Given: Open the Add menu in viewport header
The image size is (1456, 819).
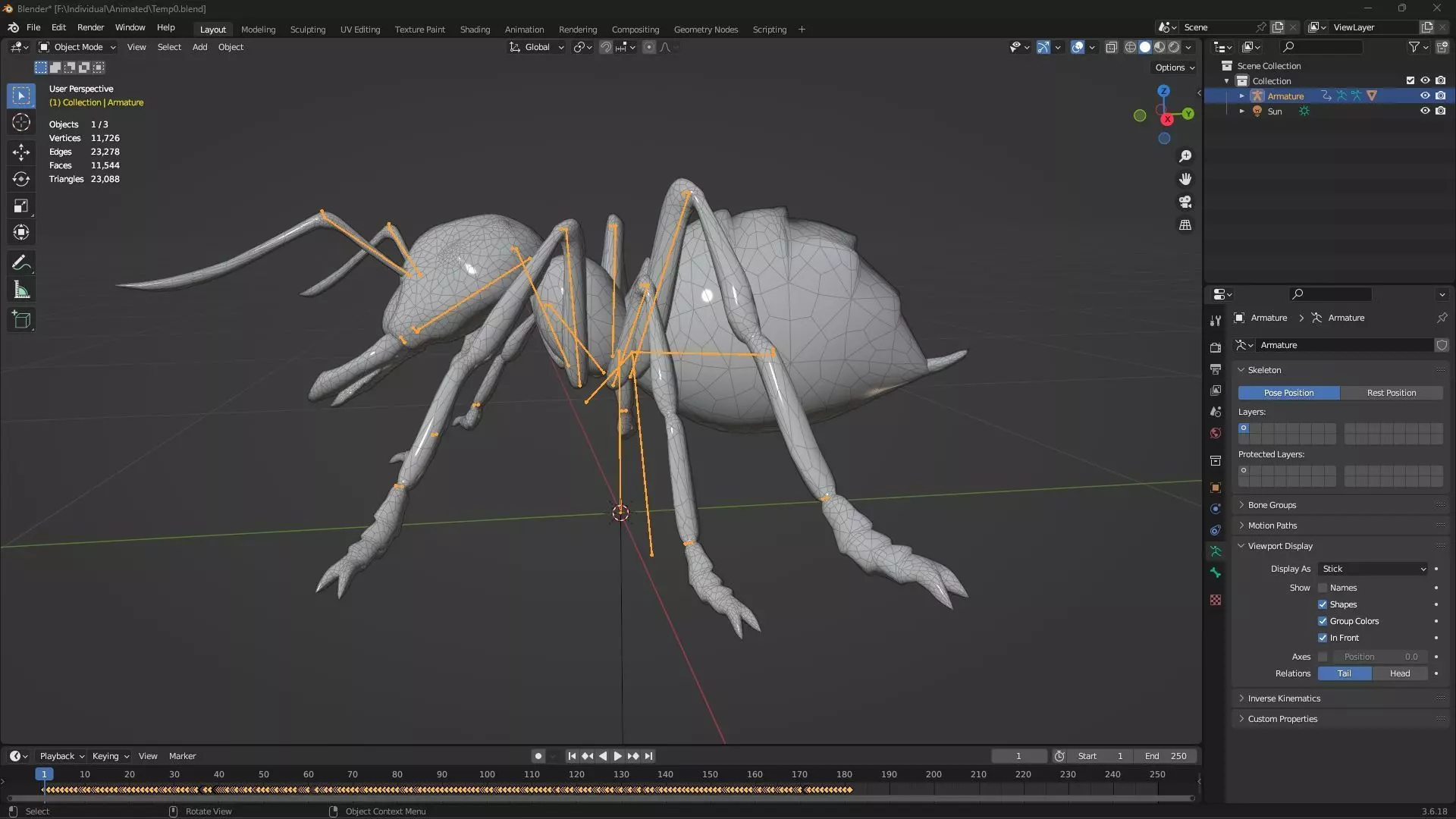Looking at the screenshot, I should tap(199, 47).
